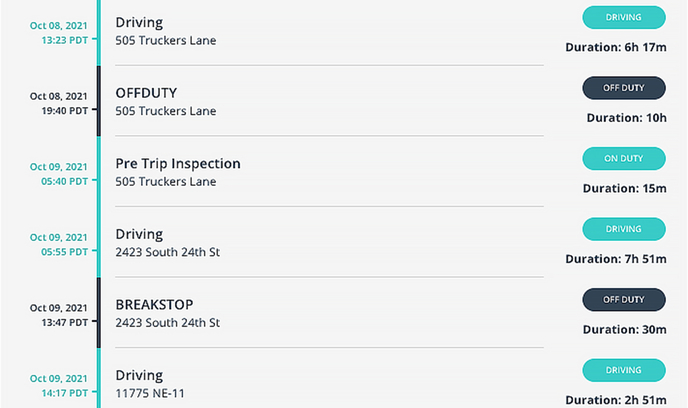Viewport: 688px width, 408px height.
Task: Click the DRIVING badge with 7h 51m duration
Action: (624, 229)
